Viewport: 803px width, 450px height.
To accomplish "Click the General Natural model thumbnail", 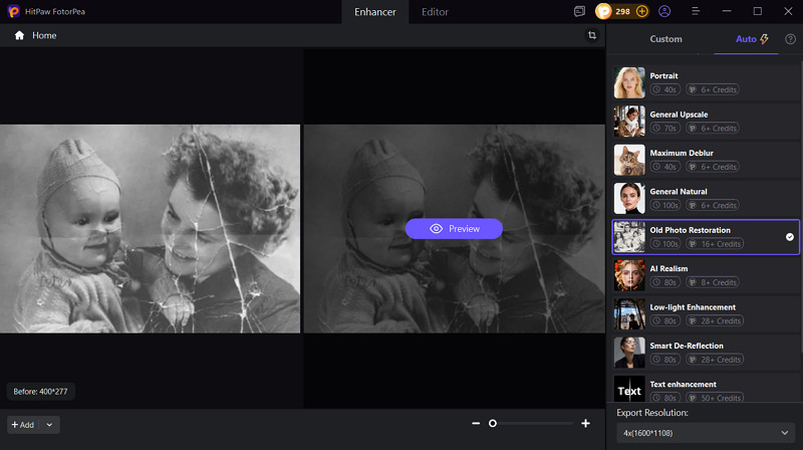I will point(629,198).
